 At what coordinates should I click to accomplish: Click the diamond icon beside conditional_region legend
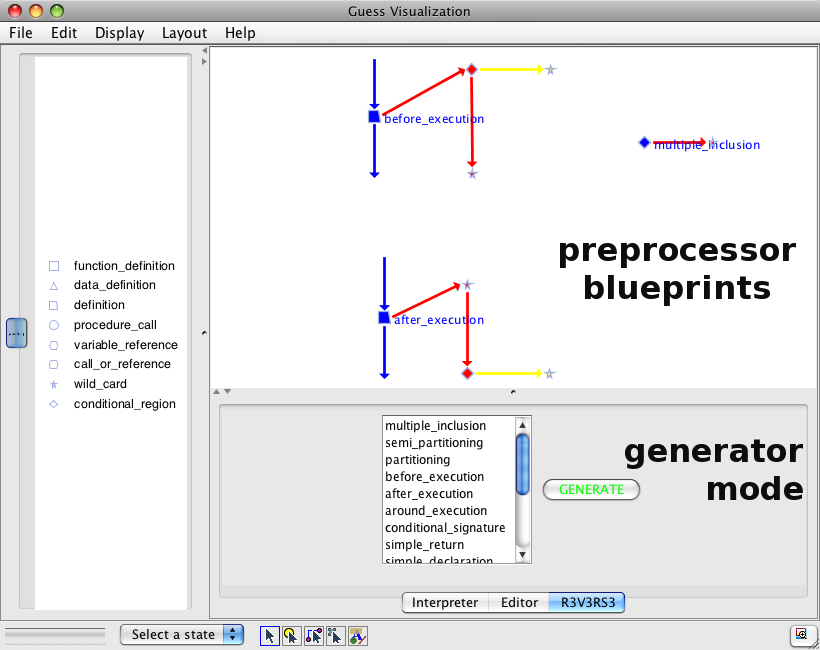pyautogui.click(x=54, y=404)
